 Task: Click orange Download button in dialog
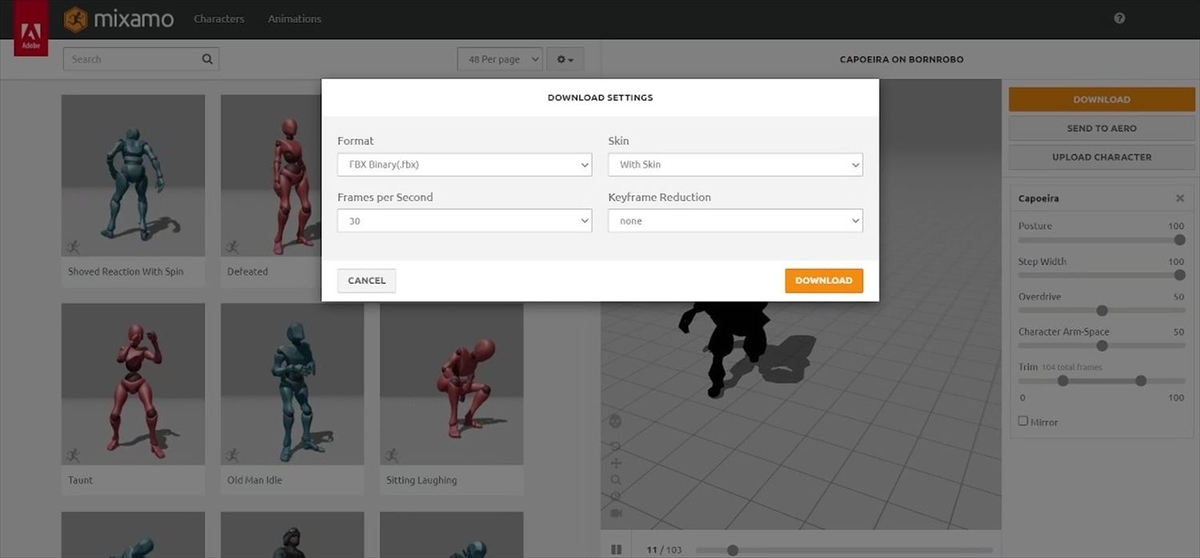pyautogui.click(x=824, y=281)
